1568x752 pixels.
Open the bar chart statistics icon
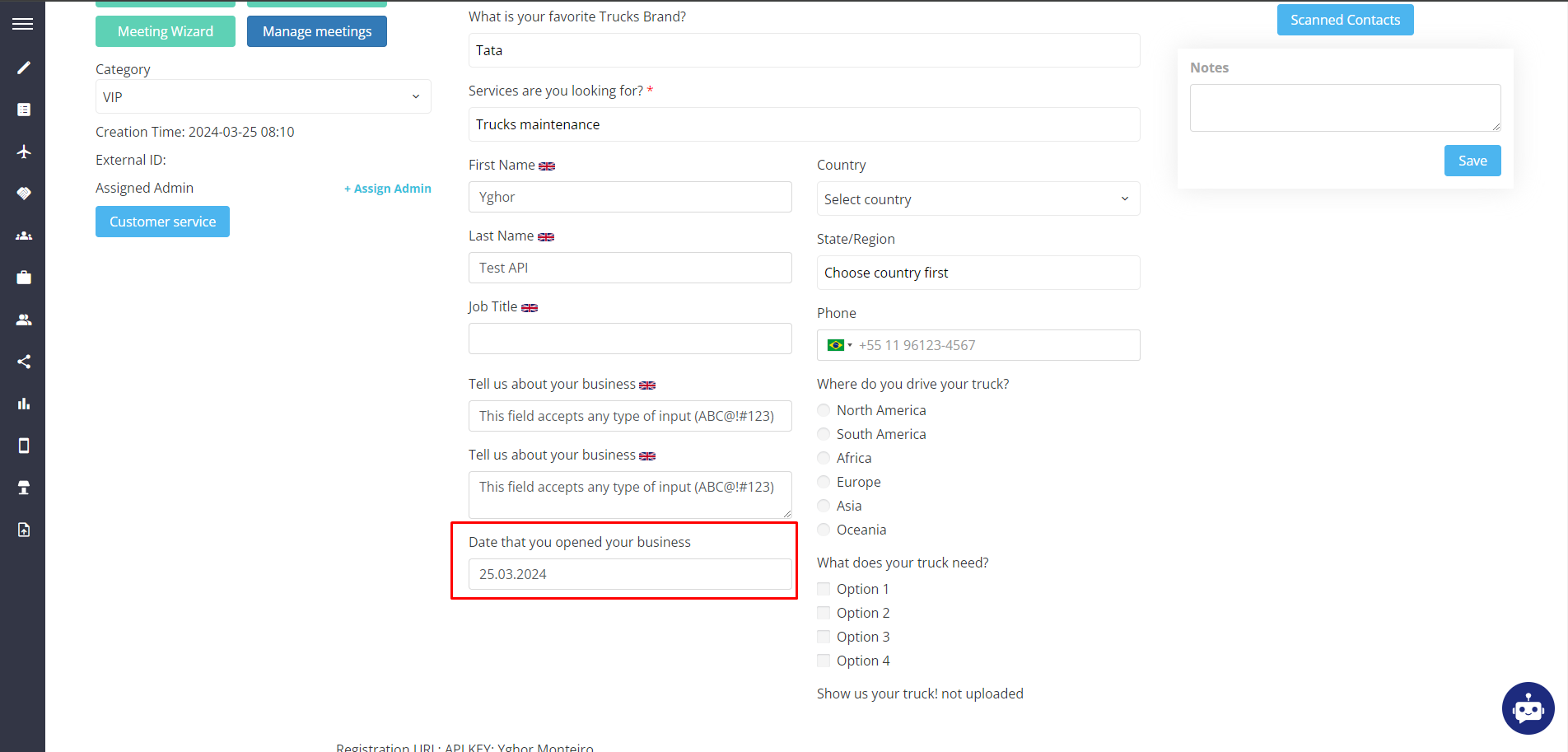24,404
